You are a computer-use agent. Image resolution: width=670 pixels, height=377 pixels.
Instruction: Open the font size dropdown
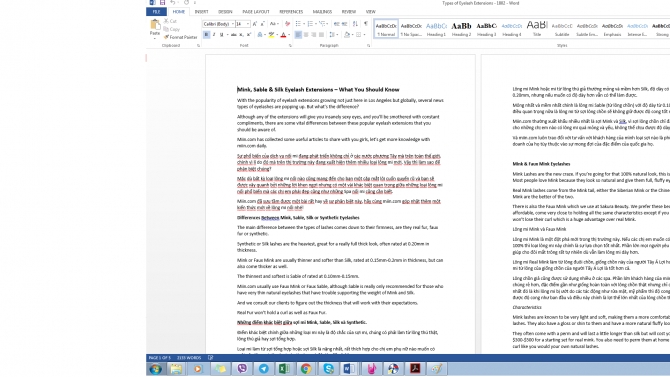coord(248,24)
